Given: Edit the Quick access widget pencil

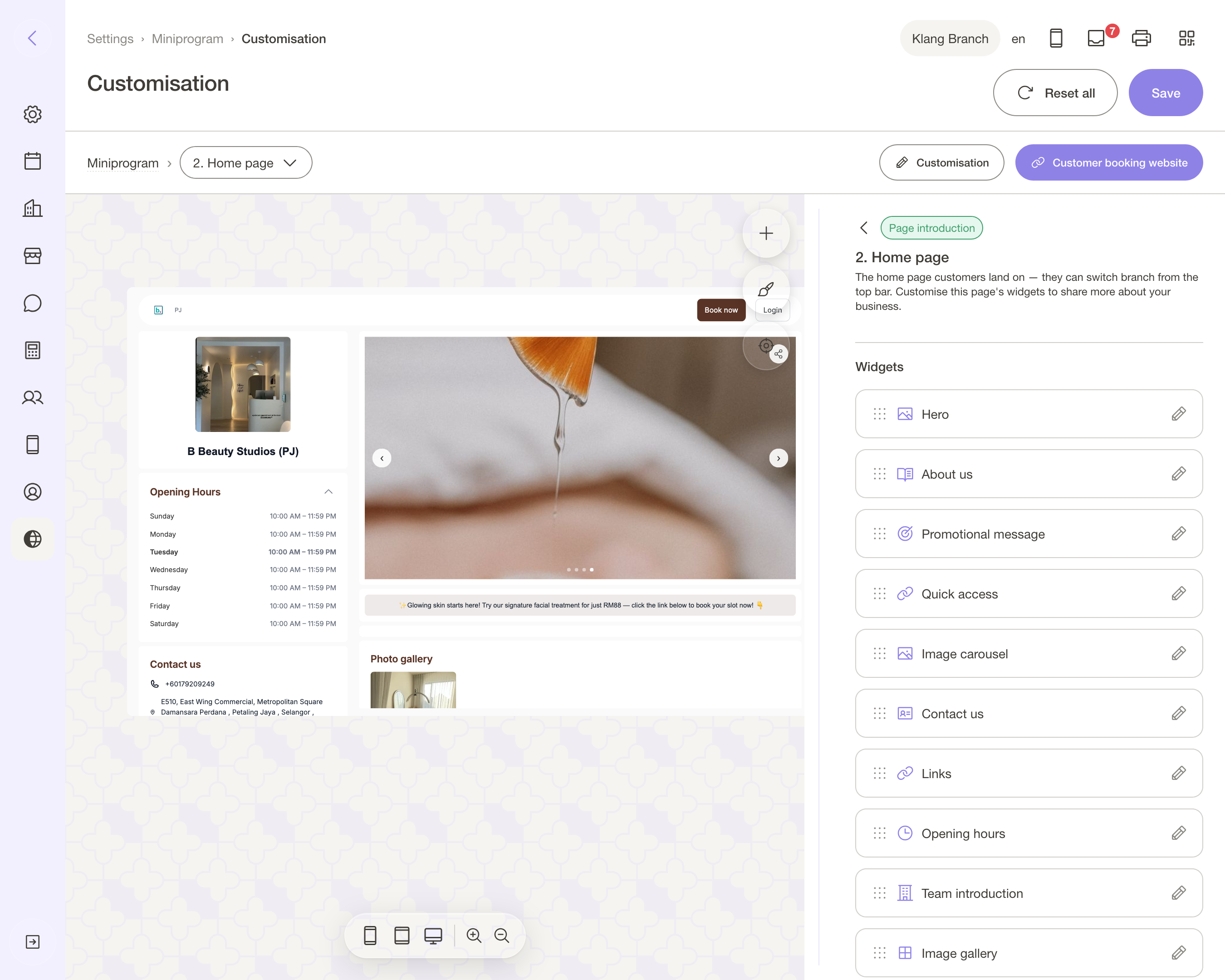Looking at the screenshot, I should [1178, 593].
